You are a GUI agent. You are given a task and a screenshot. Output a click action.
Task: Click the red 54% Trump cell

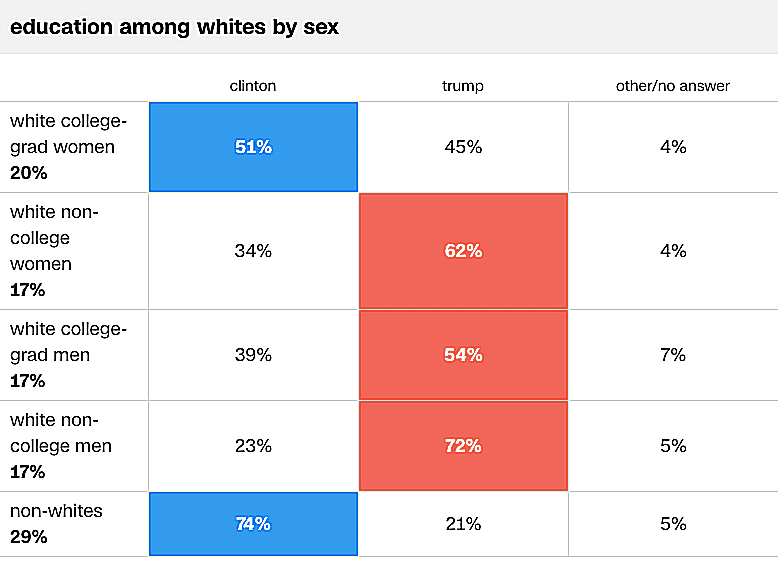click(463, 355)
